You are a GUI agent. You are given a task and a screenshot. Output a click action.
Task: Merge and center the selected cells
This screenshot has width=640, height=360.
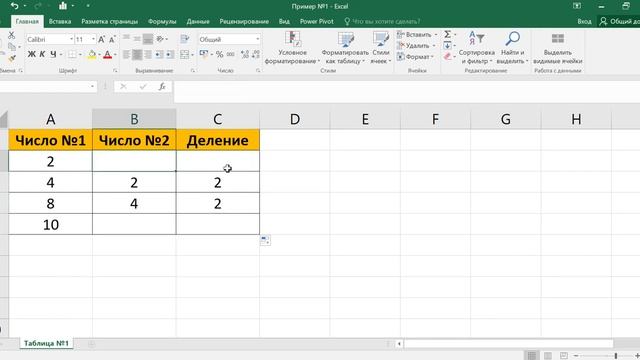[184, 54]
